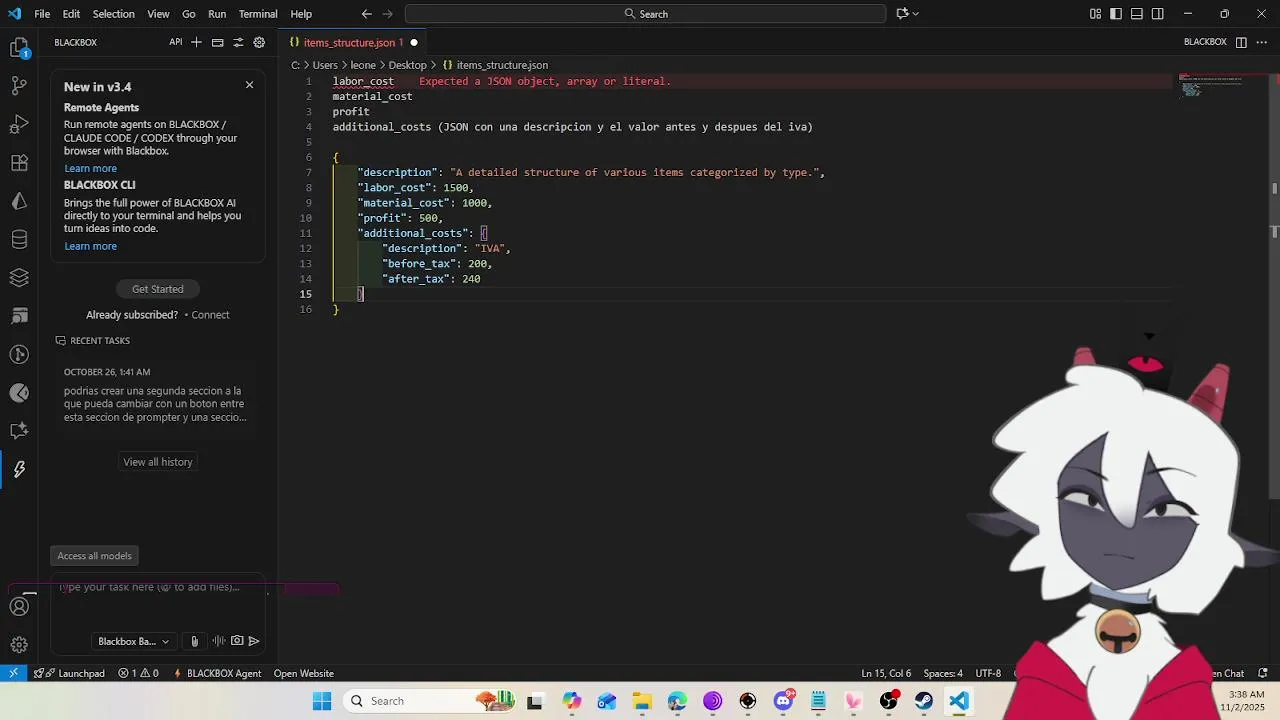Open BLACKBOX panel sliders settings icon
Screen dimensions: 1280x720
[x=238, y=42]
